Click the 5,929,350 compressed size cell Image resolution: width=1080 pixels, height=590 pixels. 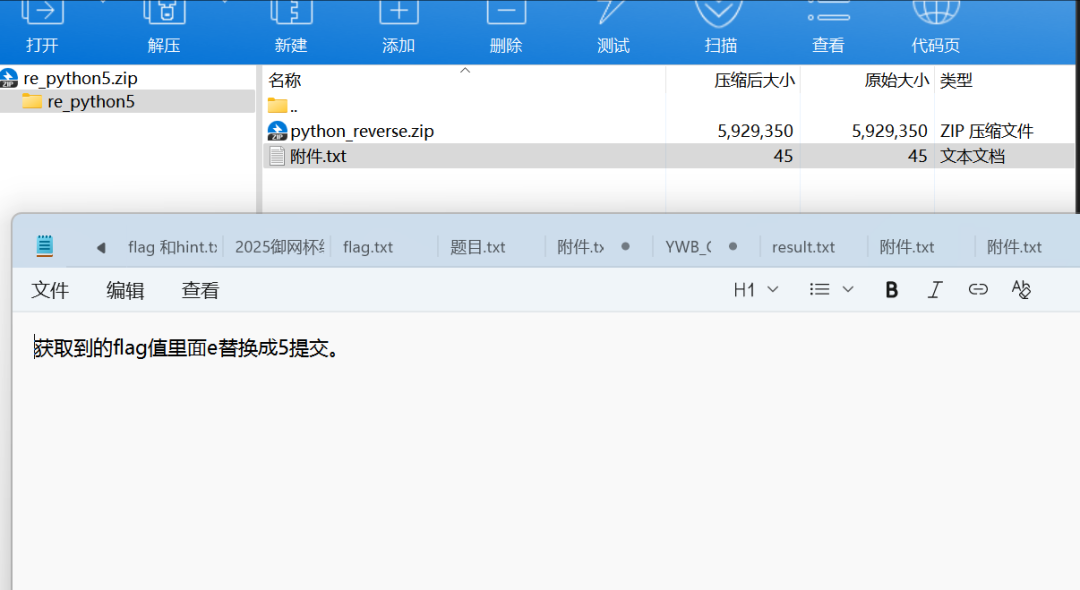pos(755,131)
